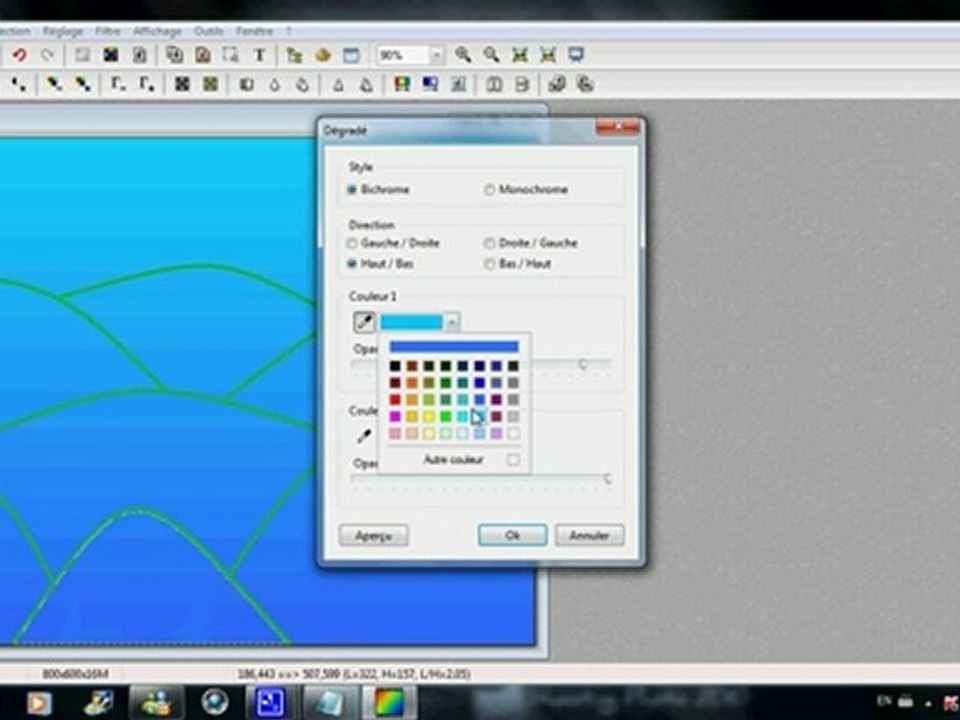
Task: Expand the Couleur 1 color dropdown arrow
Action: pyautogui.click(x=452, y=322)
